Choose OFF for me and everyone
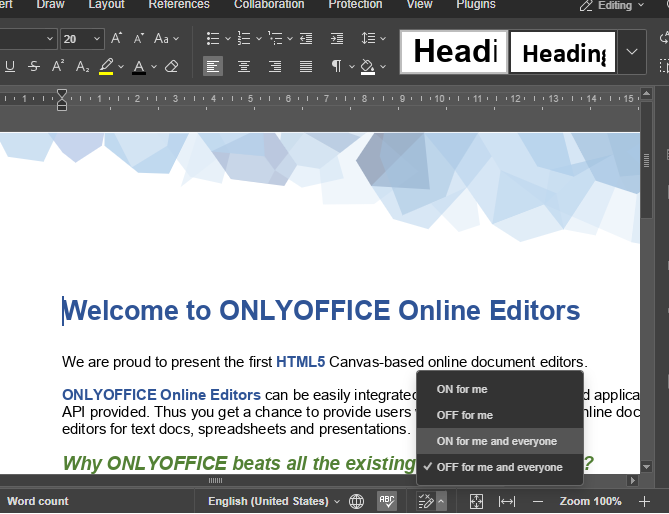669x514 pixels. [500, 467]
